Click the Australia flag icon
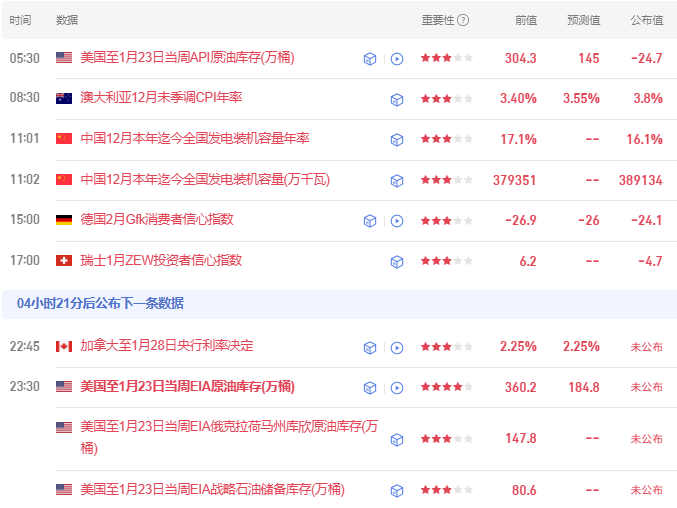This screenshot has height=508, width=677. coord(64,98)
